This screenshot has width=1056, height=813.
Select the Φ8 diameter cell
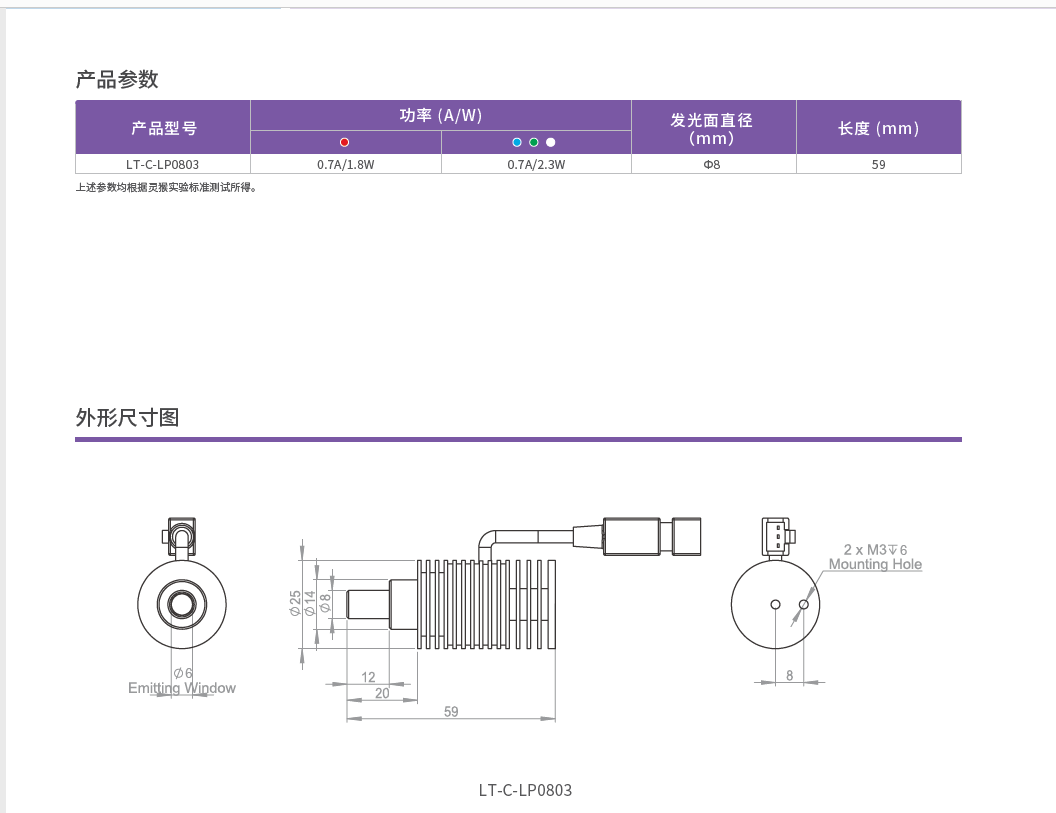click(x=713, y=164)
